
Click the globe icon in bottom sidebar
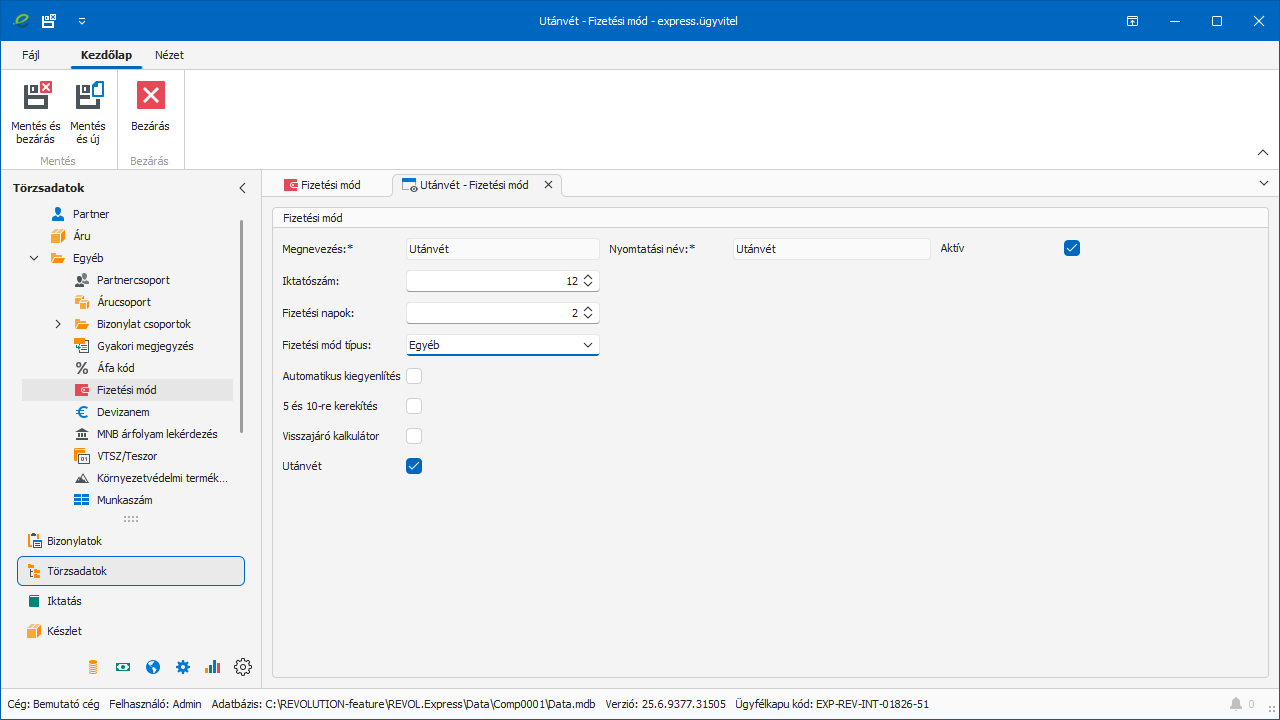[153, 667]
